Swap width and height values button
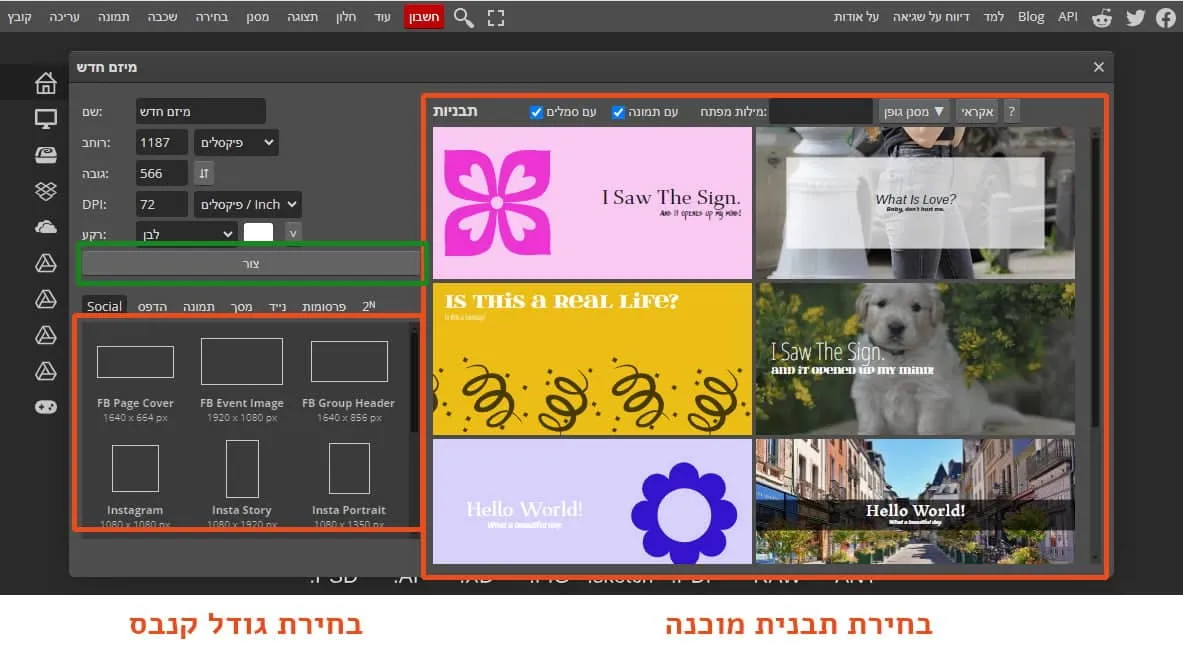The width and height of the screenshot is (1183, 658). pos(204,173)
